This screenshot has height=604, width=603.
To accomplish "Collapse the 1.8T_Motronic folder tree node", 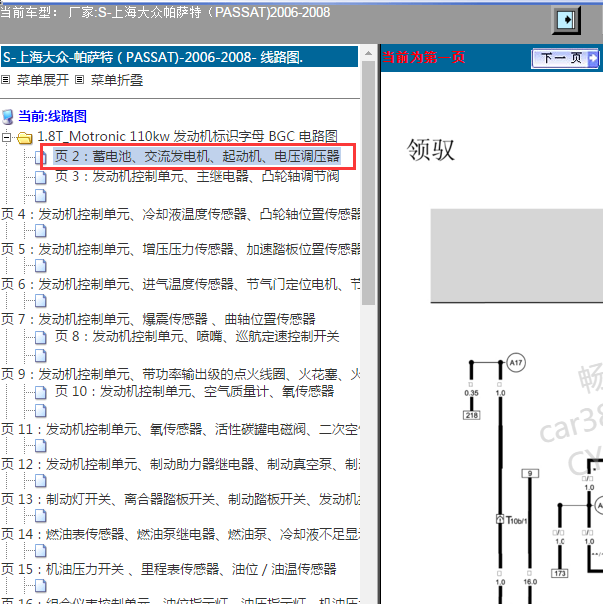I will pyautogui.click(x=6, y=137).
